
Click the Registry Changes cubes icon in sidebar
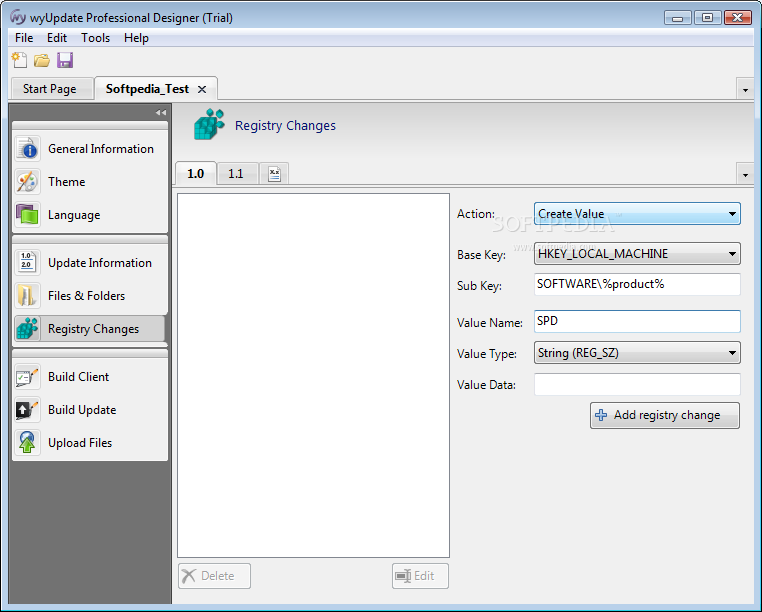(x=27, y=329)
